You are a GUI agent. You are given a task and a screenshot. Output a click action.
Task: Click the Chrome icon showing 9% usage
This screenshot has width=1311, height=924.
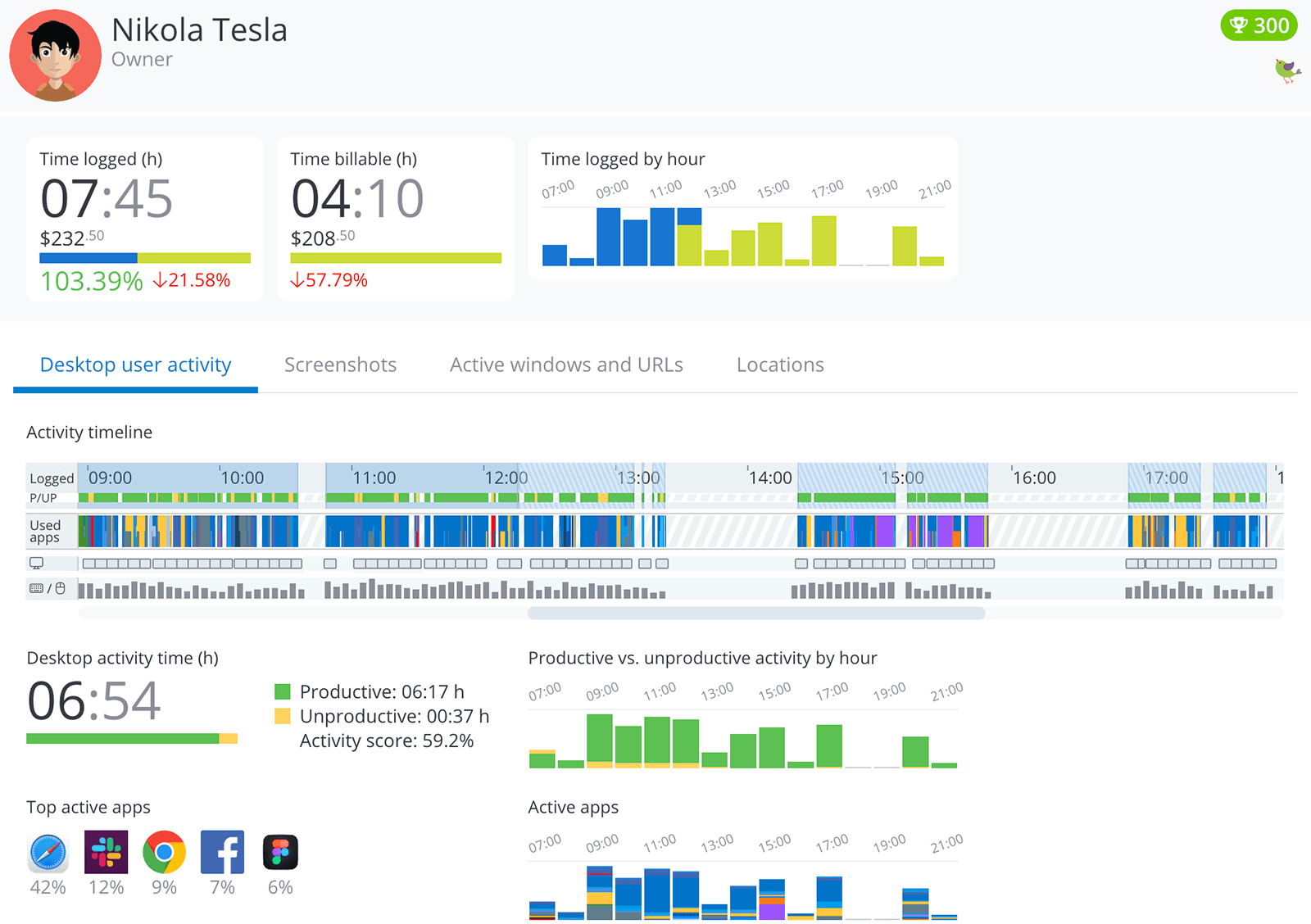[164, 852]
